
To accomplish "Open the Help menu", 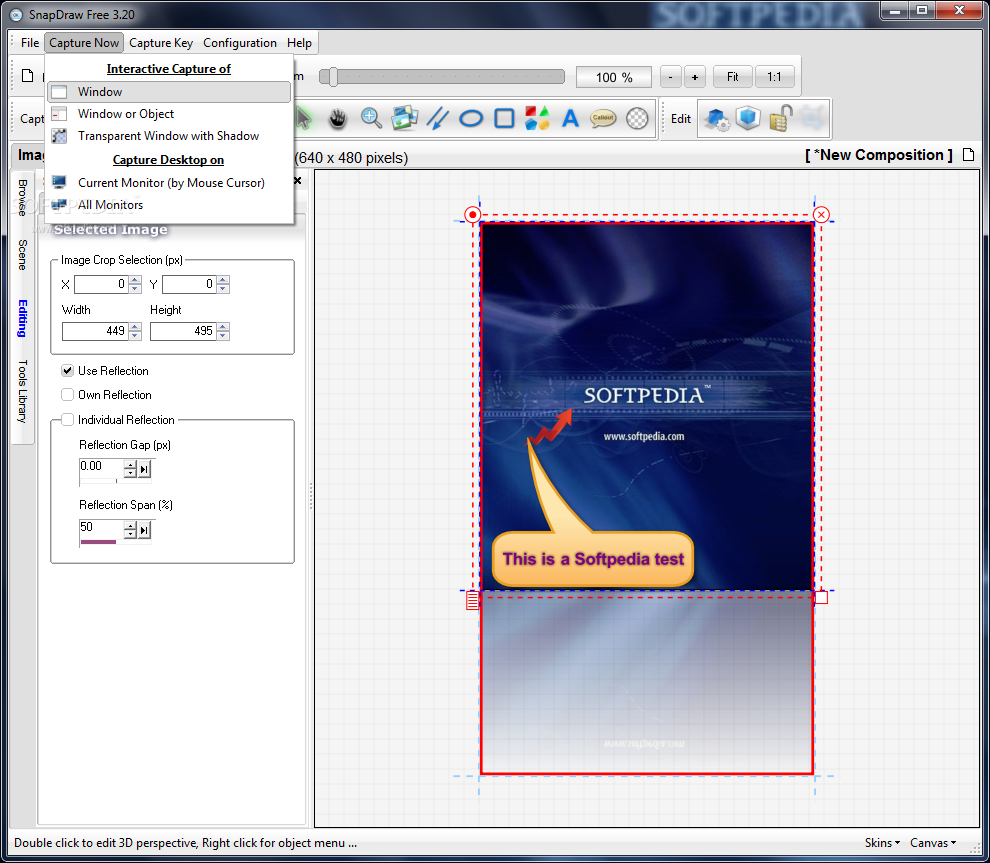I will 299,43.
